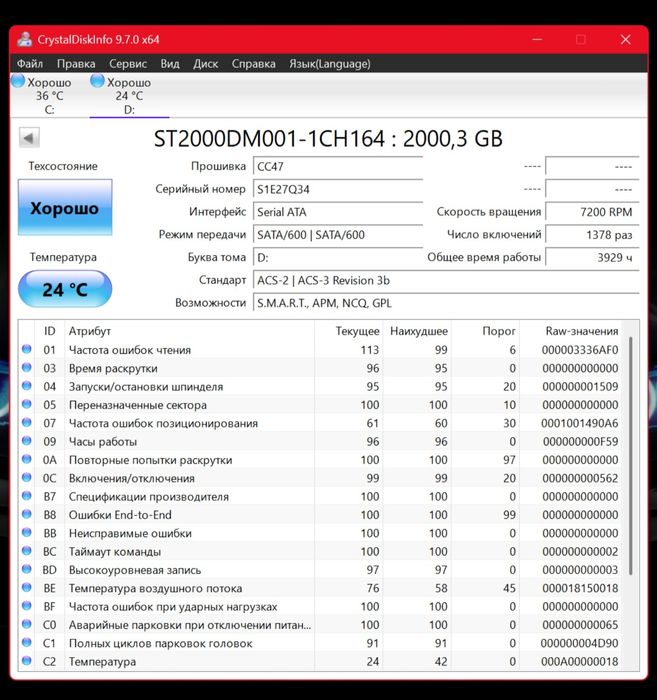The width and height of the screenshot is (657, 700).
Task: Click the CrystalDiskInfo title bar app icon
Action: coord(25,39)
